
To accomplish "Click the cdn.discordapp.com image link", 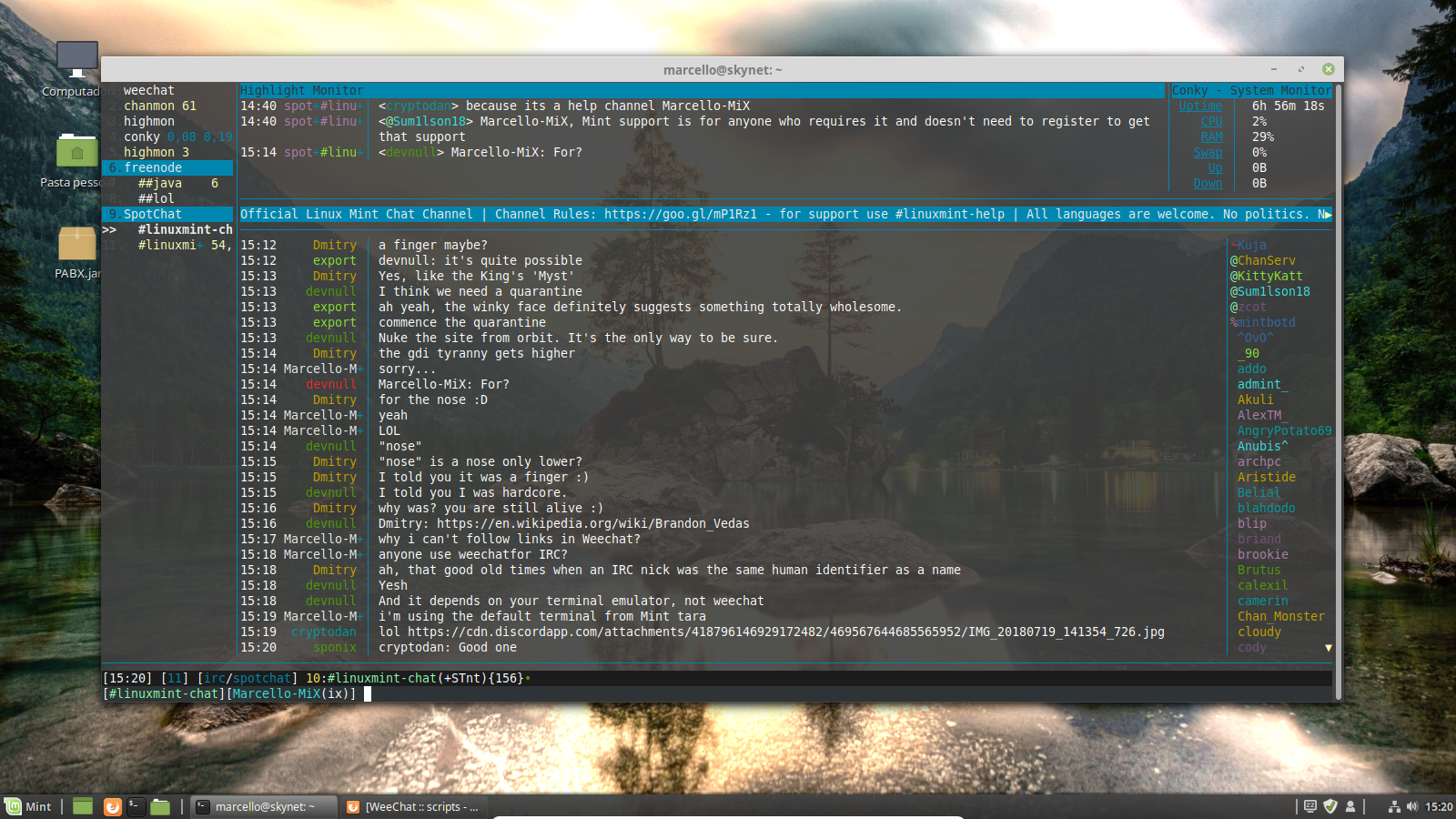I will pyautogui.click(x=786, y=632).
